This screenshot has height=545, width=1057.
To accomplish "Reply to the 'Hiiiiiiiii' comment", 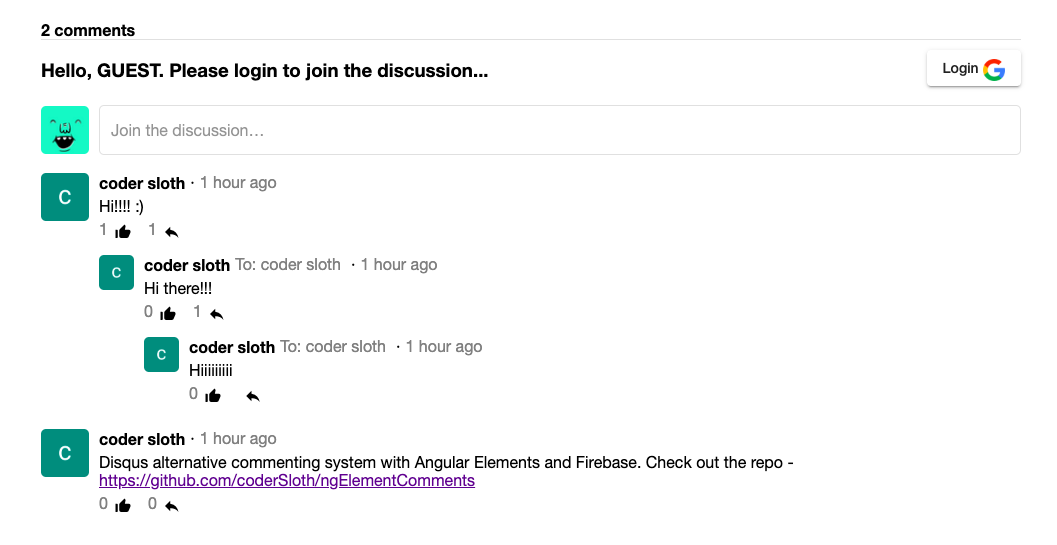I will pos(253,396).
